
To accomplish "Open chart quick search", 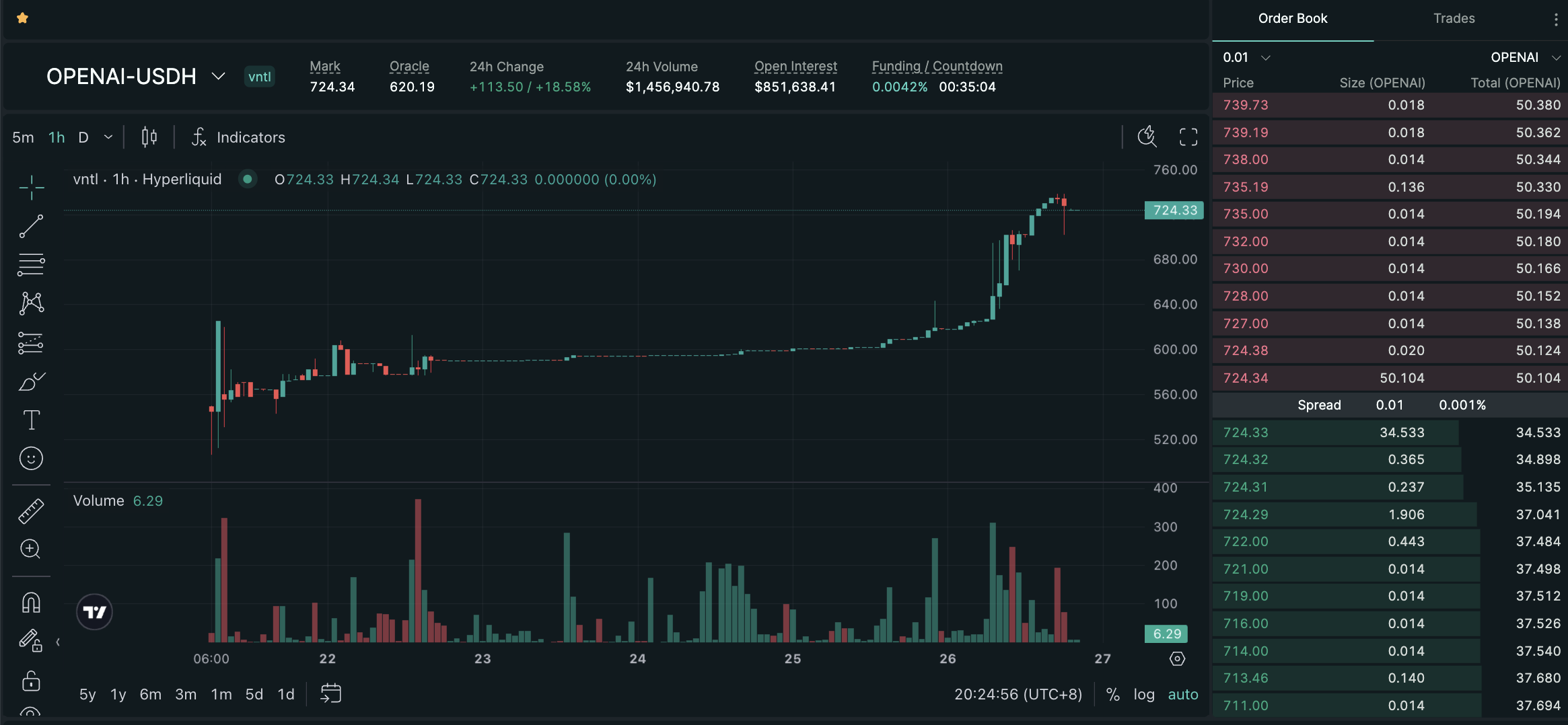I will pos(1147,137).
